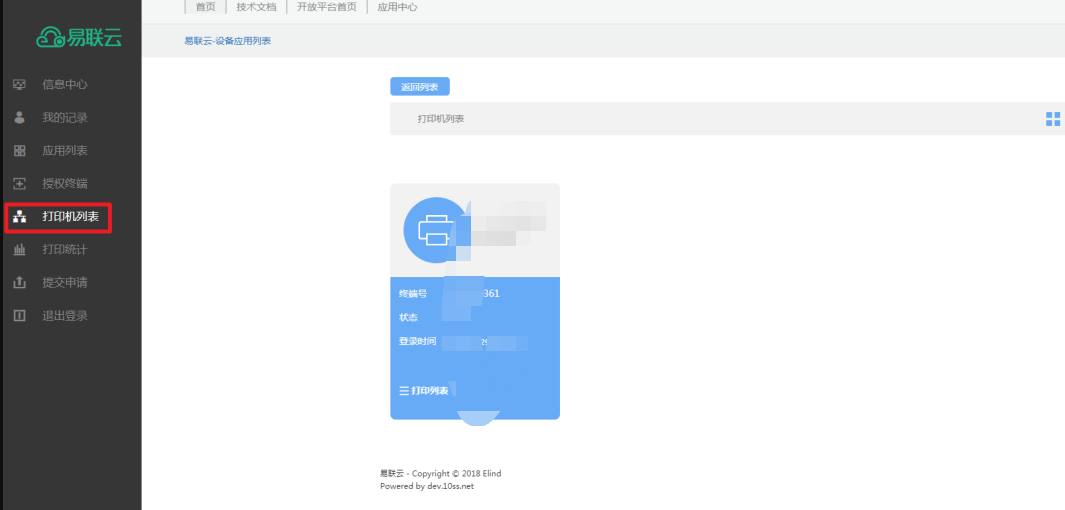Click the 授权终端 plus-box icon
This screenshot has width=1065, height=510.
click(20, 183)
